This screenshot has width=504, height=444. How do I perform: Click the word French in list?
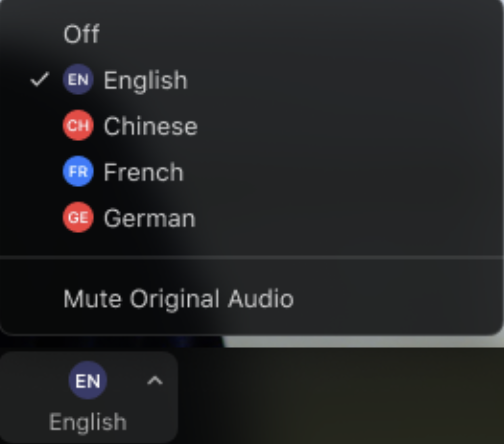click(144, 172)
